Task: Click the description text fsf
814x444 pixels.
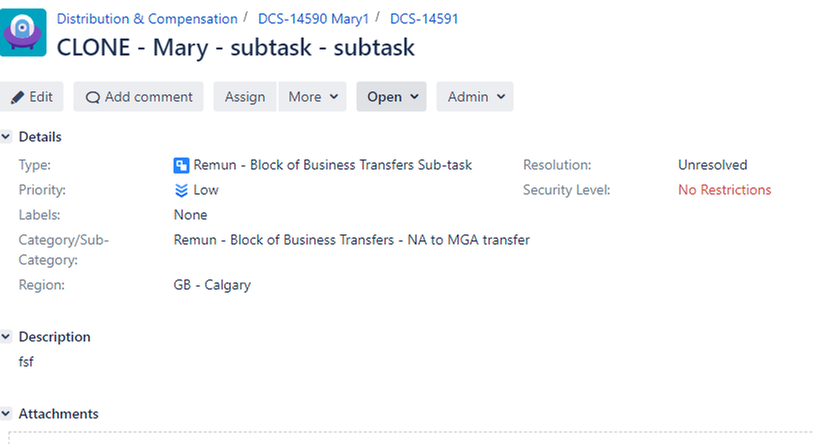Action: 26,361
